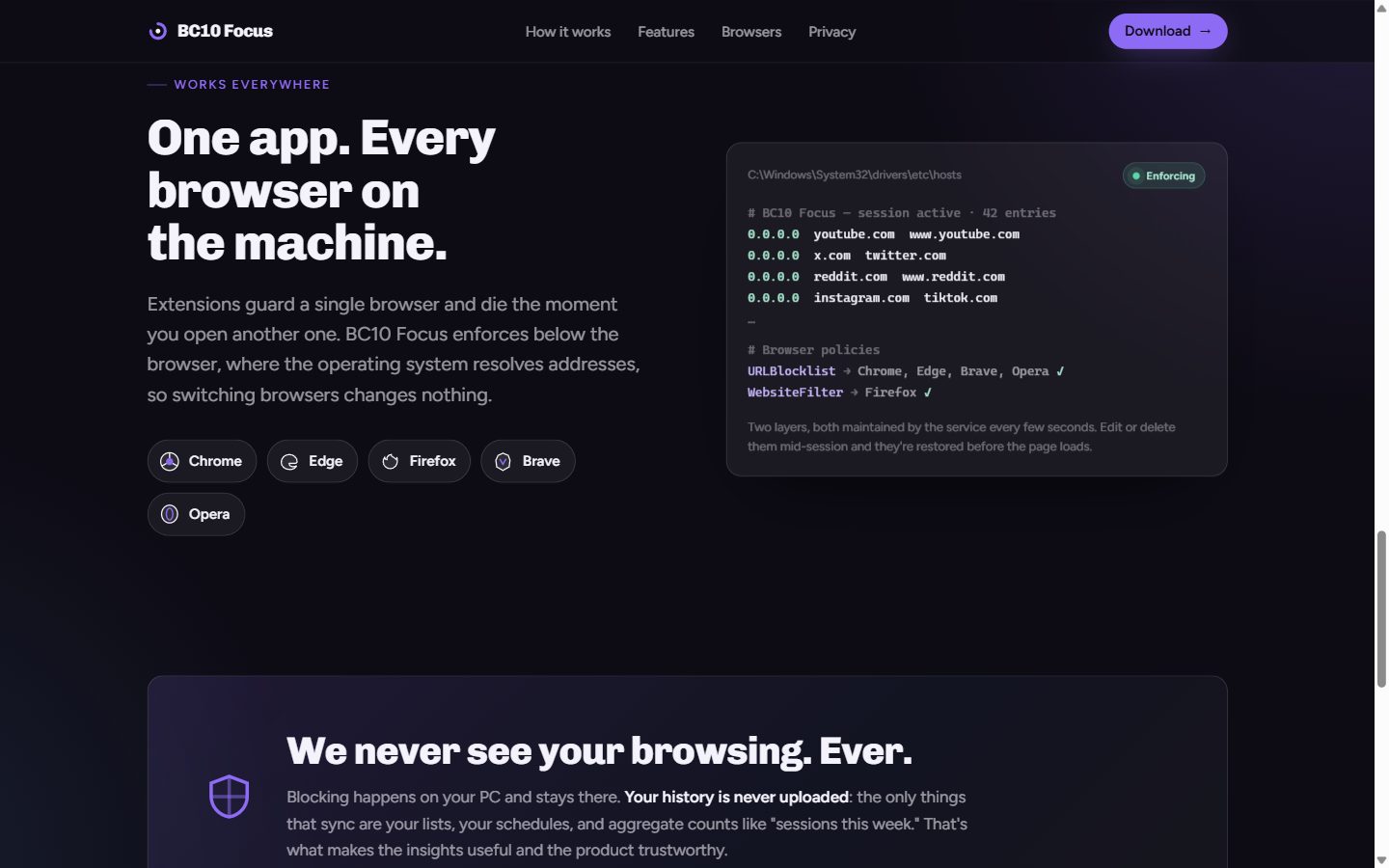Click the arrow inside the Download button

[x=1205, y=31]
